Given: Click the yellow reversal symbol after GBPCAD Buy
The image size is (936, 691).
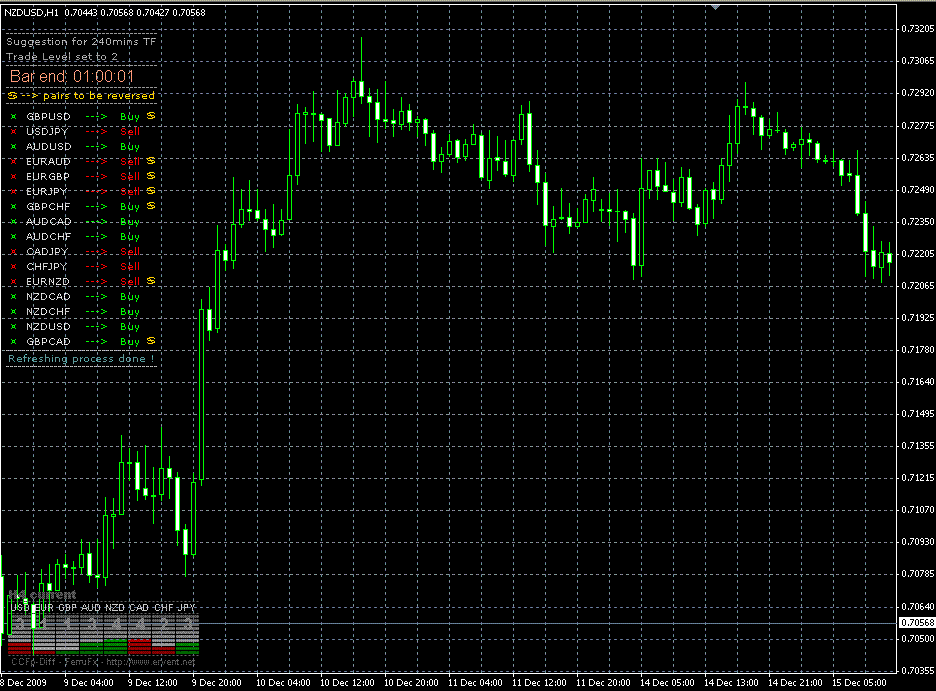Looking at the screenshot, I should tap(151, 341).
